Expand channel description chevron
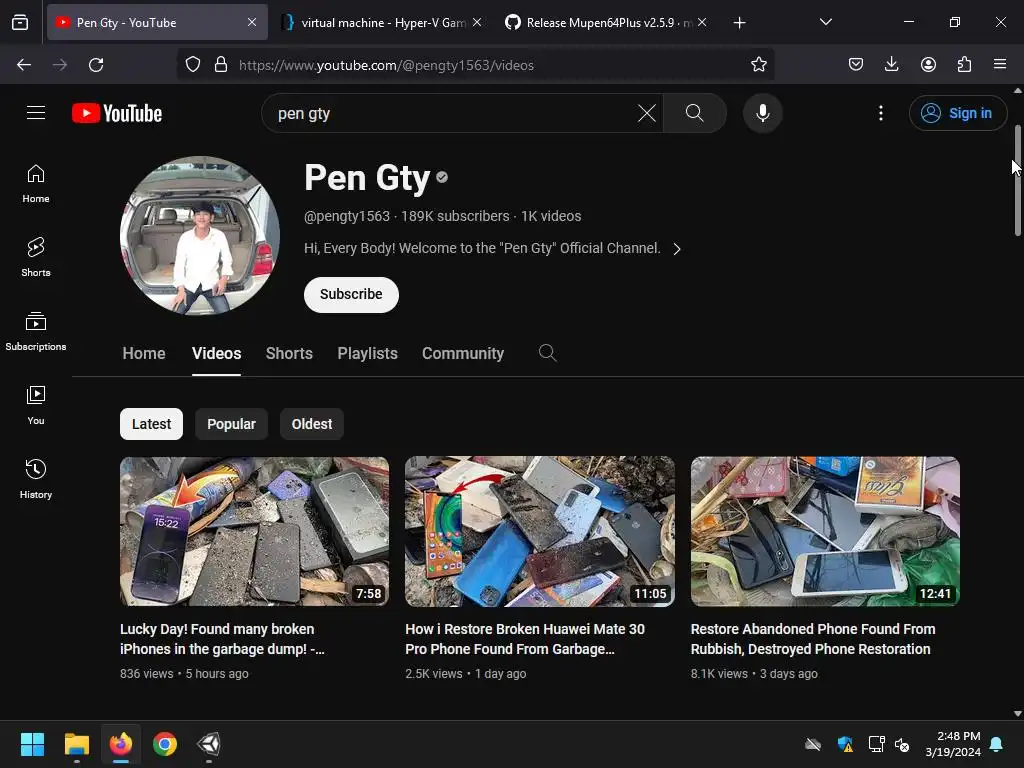The height and width of the screenshot is (768, 1024). [x=677, y=249]
